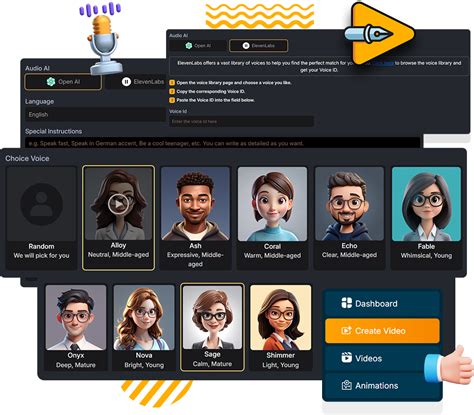Select the Onyx voice portrait
This screenshot has width=474, height=415.
pos(76,317)
